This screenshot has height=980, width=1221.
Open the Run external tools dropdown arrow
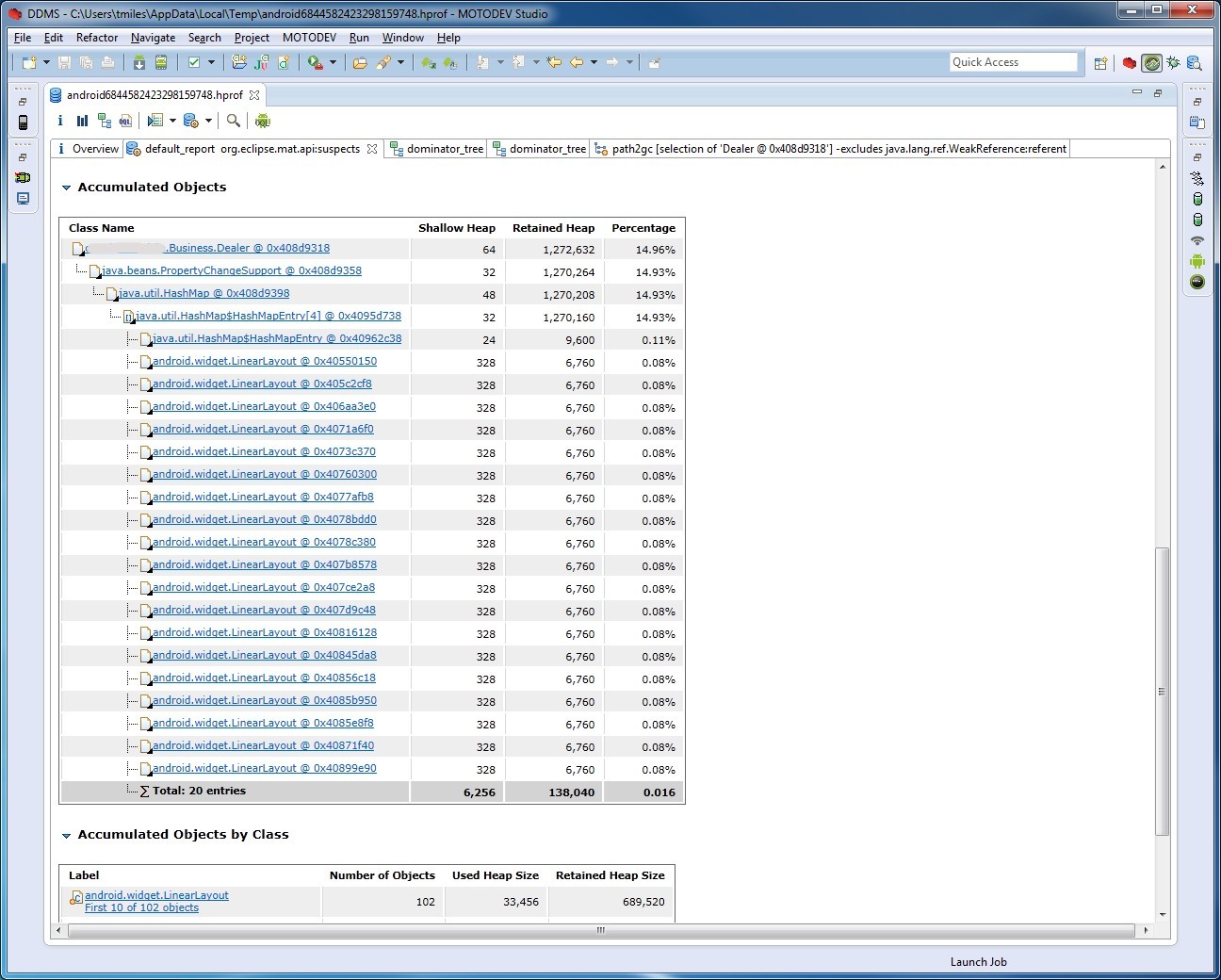click(333, 62)
